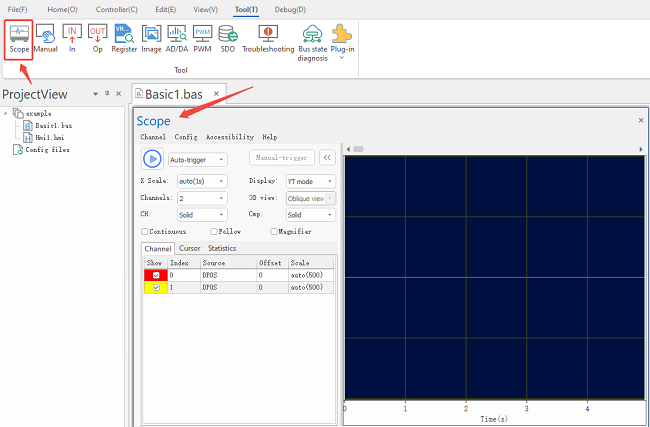The height and width of the screenshot is (427, 650).
Task: Open the SDO tool
Action: point(228,40)
